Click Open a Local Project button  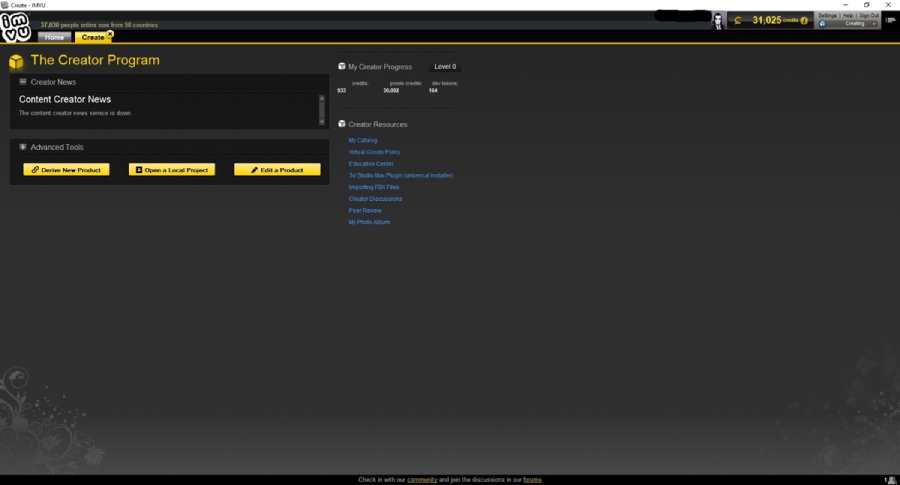pyautogui.click(x=172, y=170)
